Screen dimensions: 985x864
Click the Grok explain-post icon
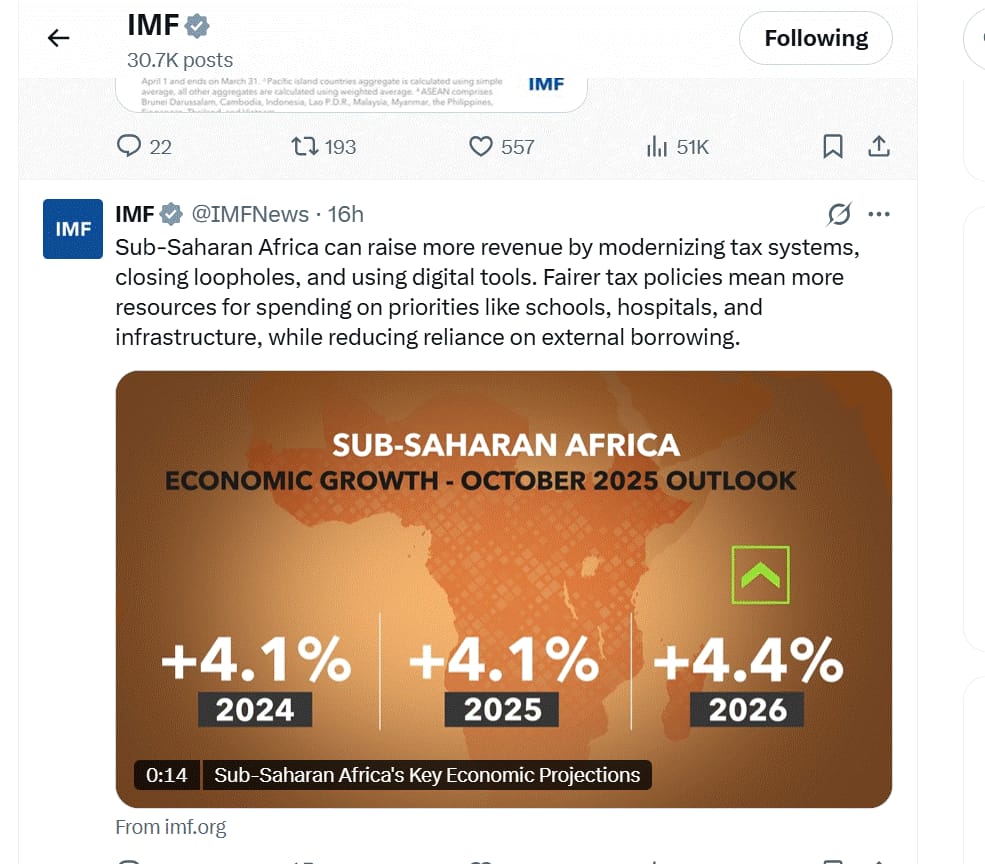pyautogui.click(x=839, y=214)
